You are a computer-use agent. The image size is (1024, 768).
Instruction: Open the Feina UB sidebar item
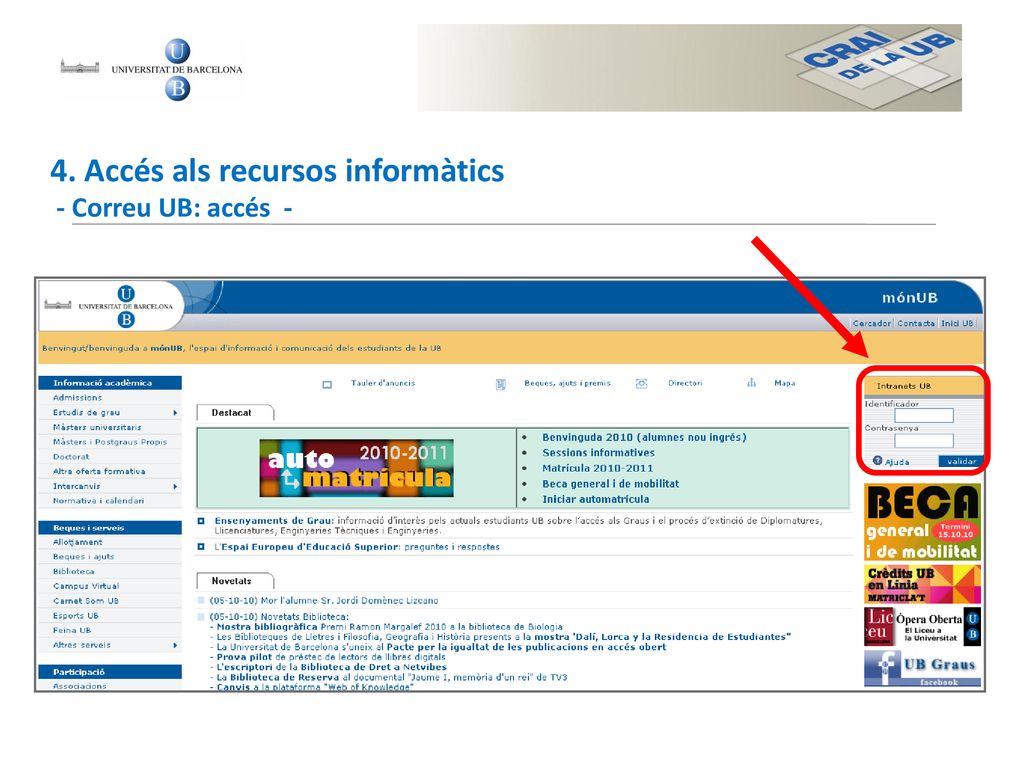point(72,631)
